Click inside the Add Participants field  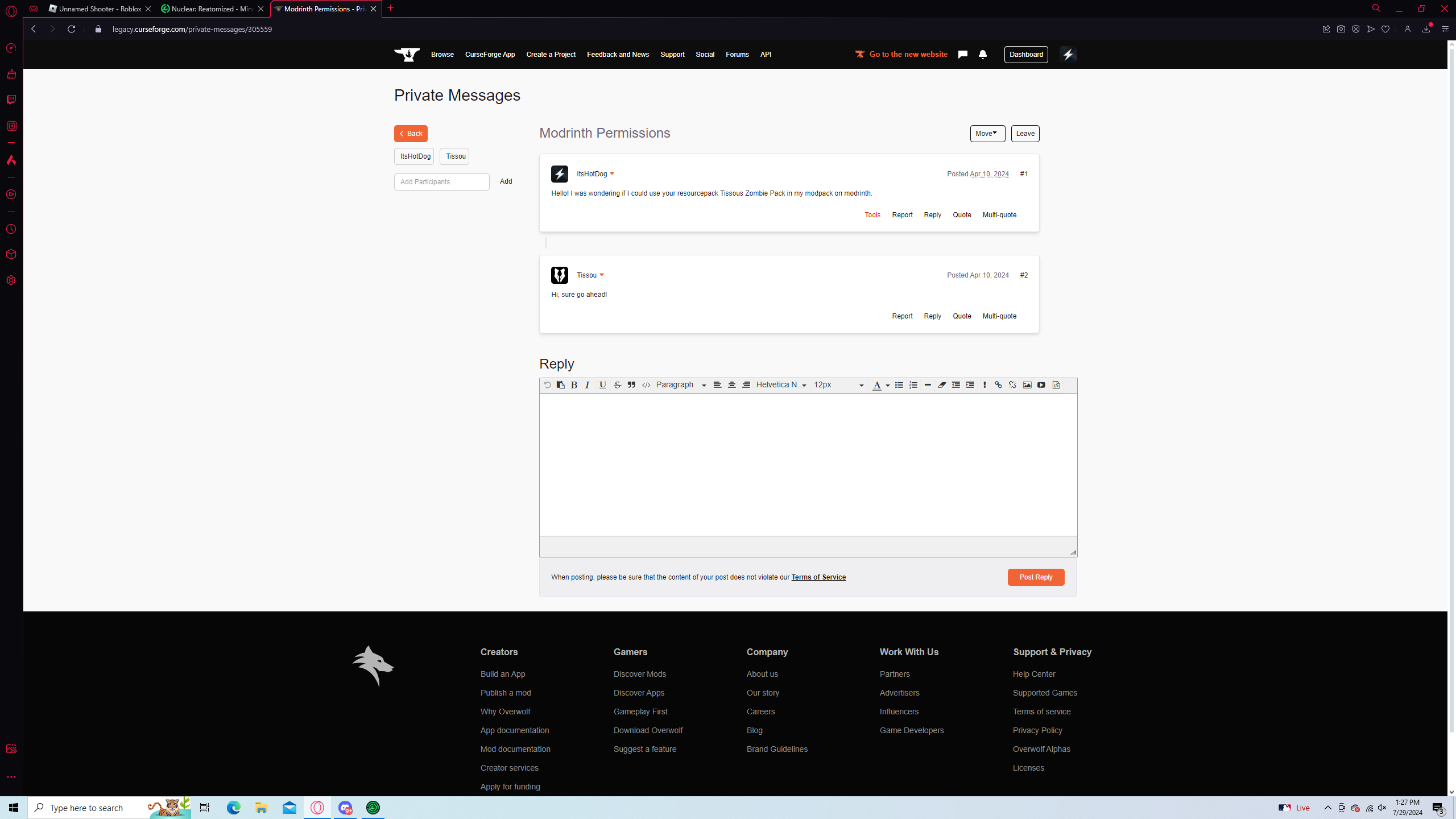[x=441, y=182]
